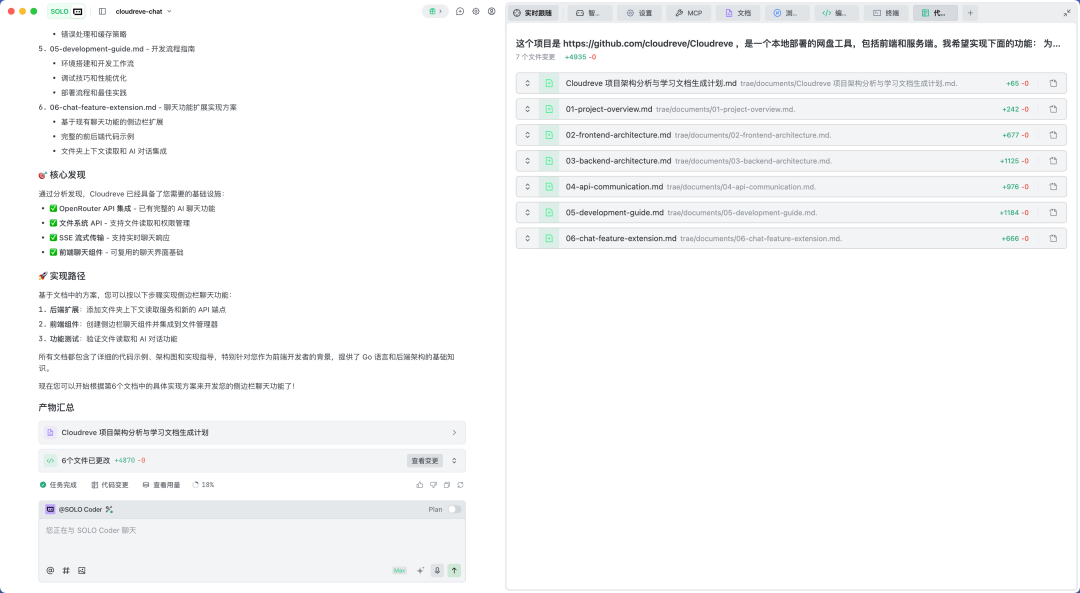1080x593 pixels.
Task: Give thumbs down to the response
Action: tap(433, 485)
